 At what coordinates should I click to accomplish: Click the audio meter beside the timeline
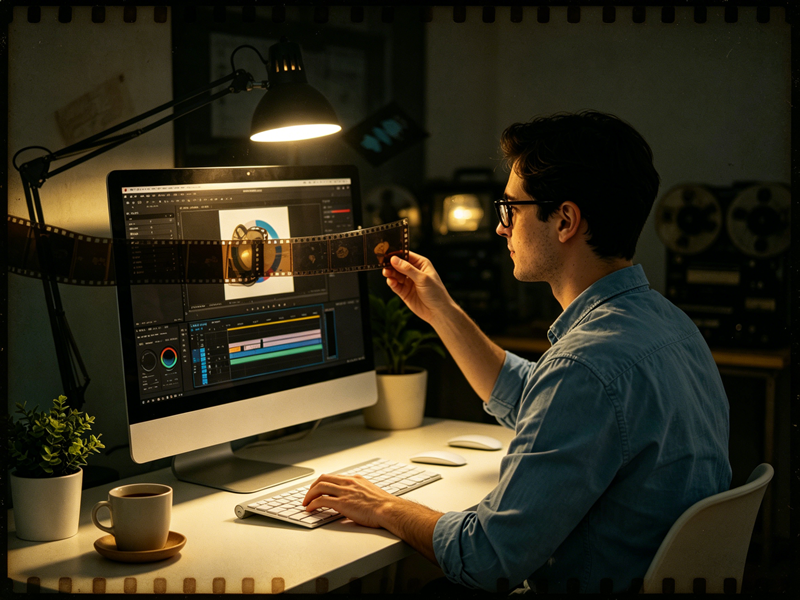[x=330, y=334]
